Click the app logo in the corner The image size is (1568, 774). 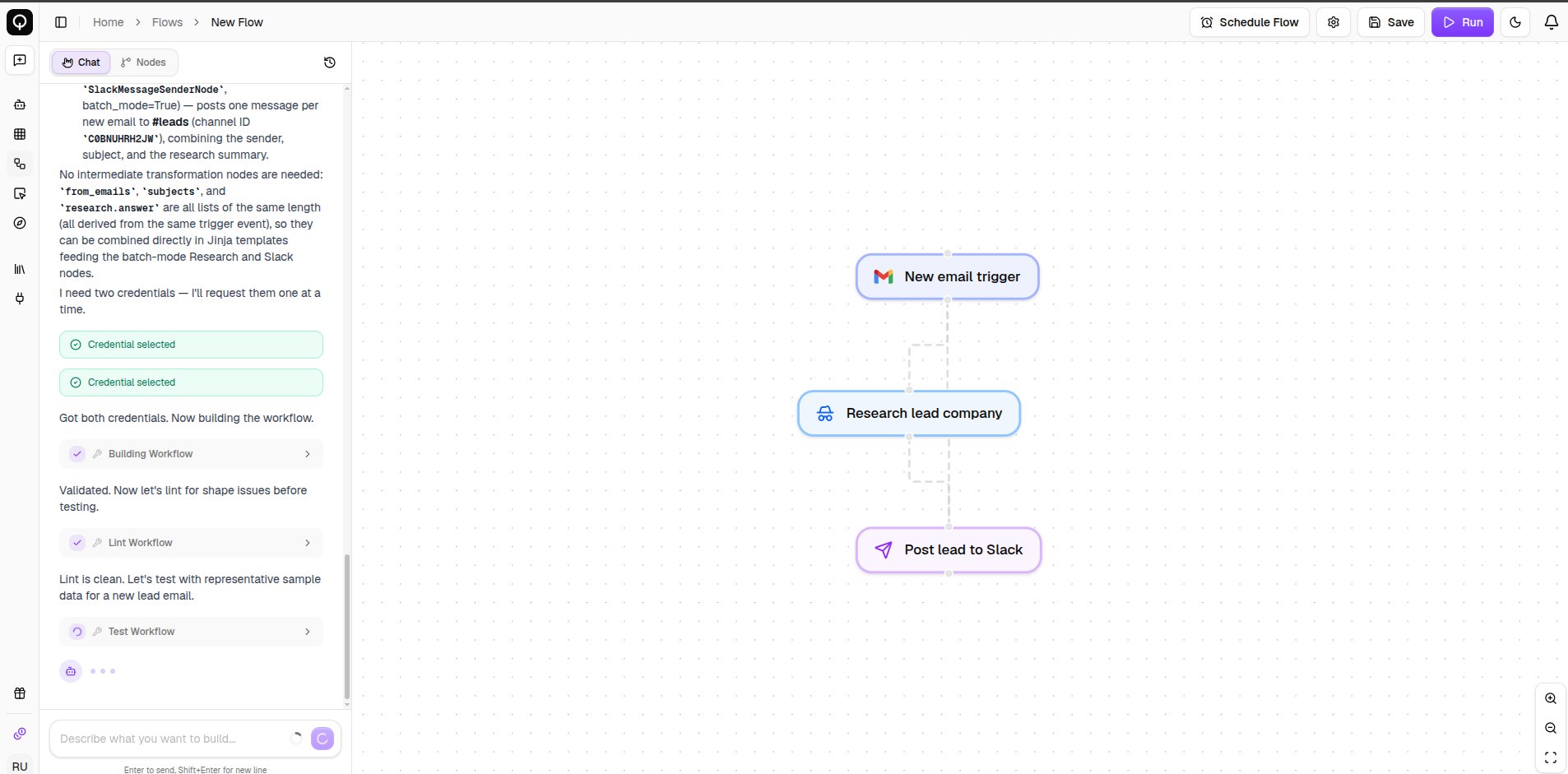(x=20, y=22)
